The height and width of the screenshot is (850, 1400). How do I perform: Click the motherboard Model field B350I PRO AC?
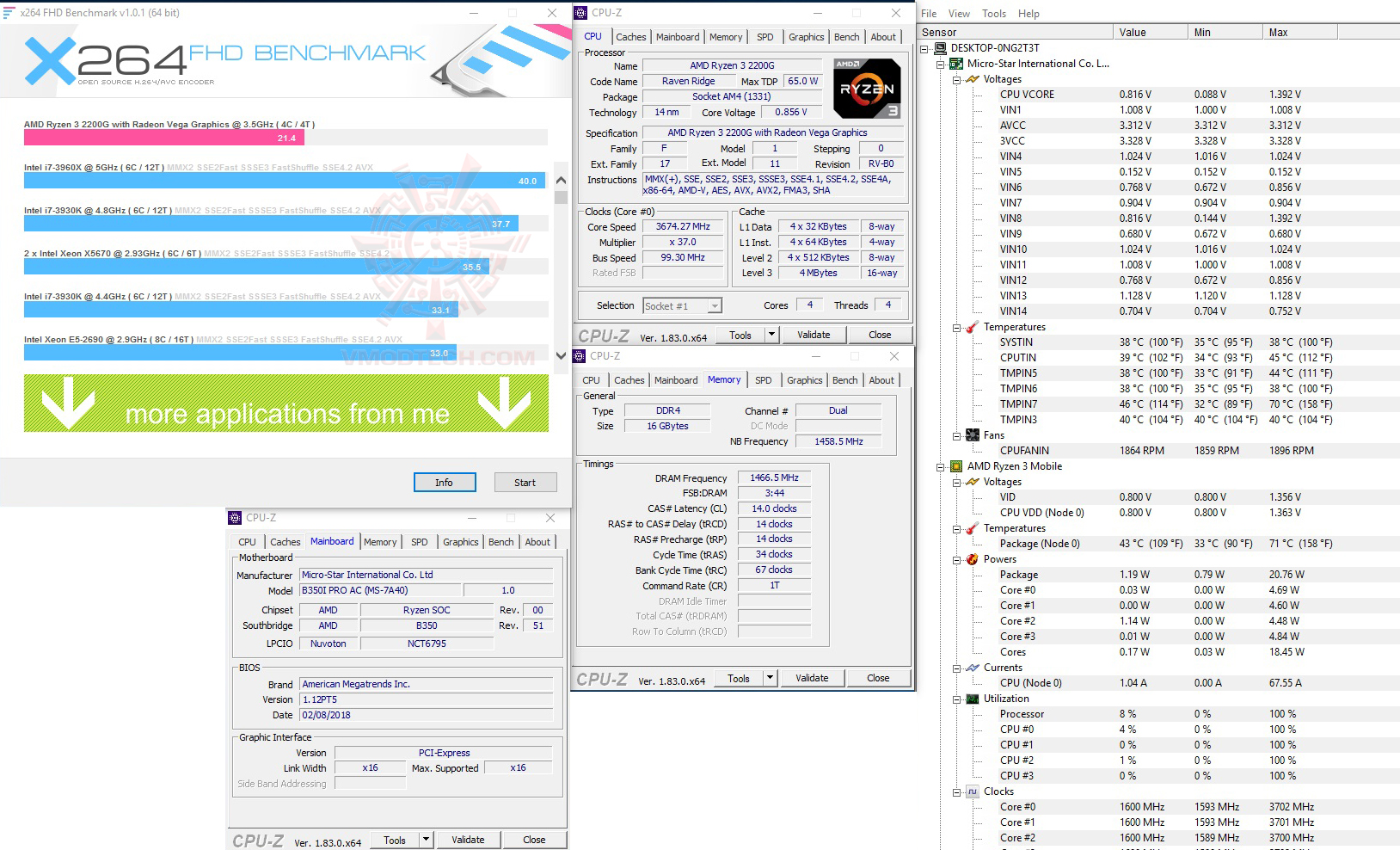[381, 590]
